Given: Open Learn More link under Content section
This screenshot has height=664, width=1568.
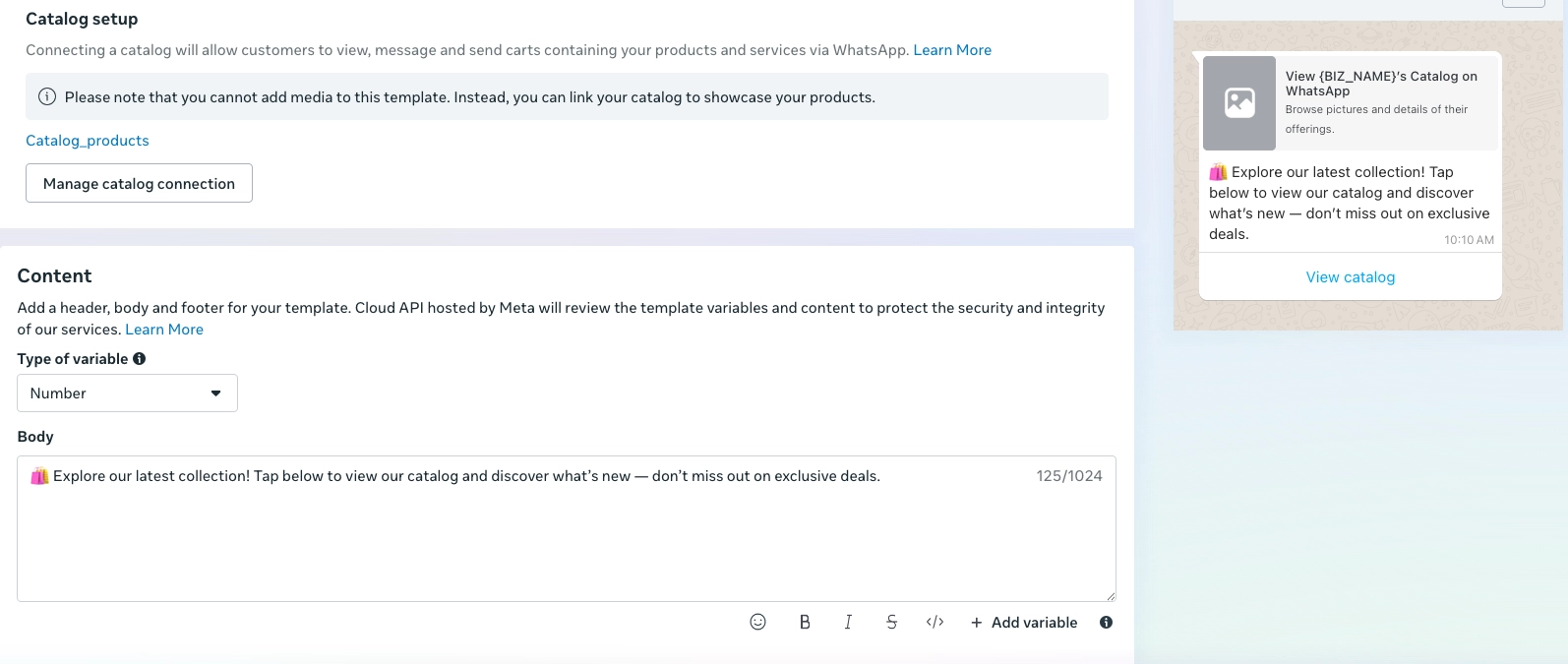Looking at the screenshot, I should coord(164,330).
